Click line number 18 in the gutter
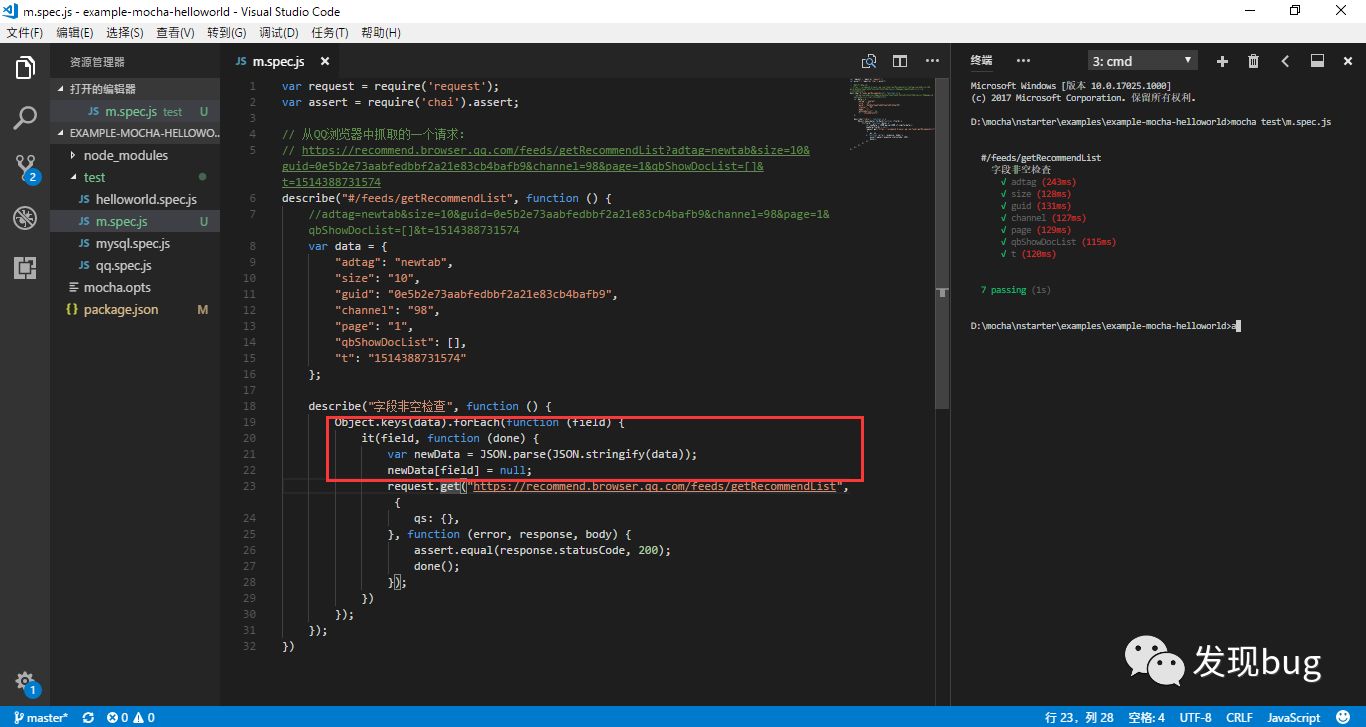The width and height of the screenshot is (1366, 727). click(x=249, y=406)
